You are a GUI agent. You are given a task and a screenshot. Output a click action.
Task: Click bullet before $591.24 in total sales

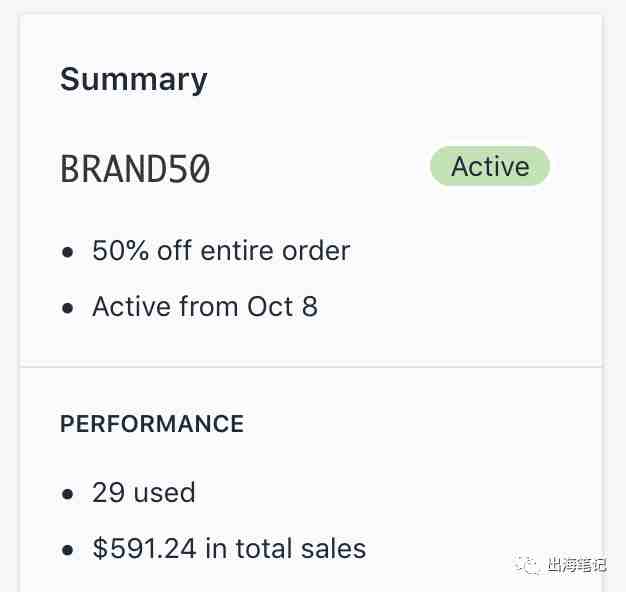click(x=68, y=550)
